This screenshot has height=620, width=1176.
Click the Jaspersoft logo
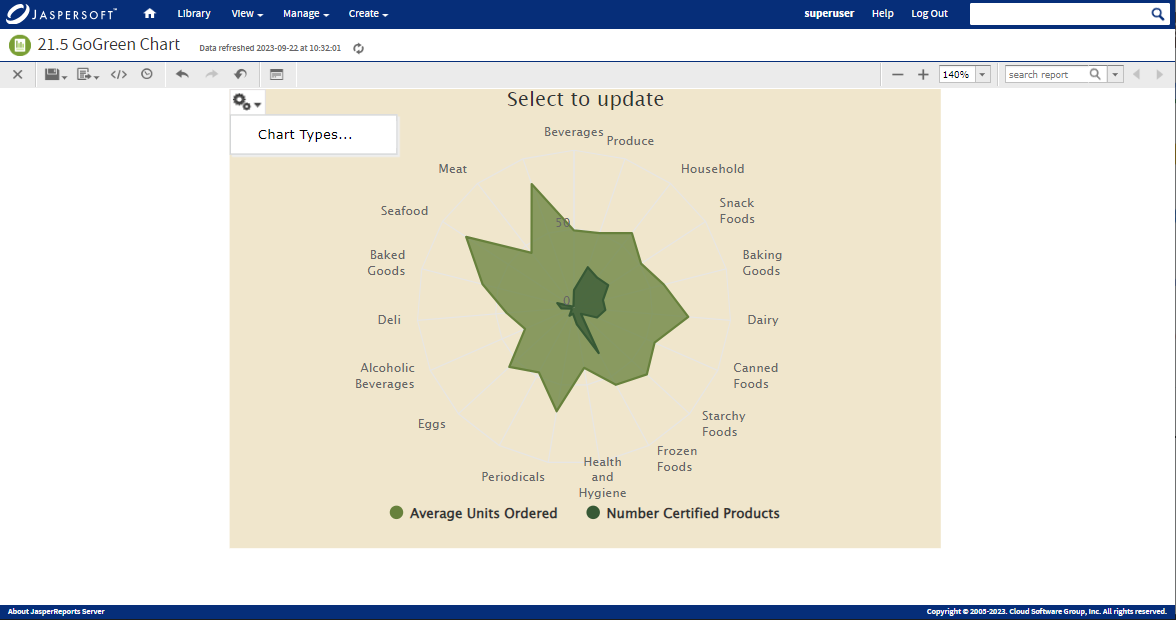pyautogui.click(x=62, y=13)
